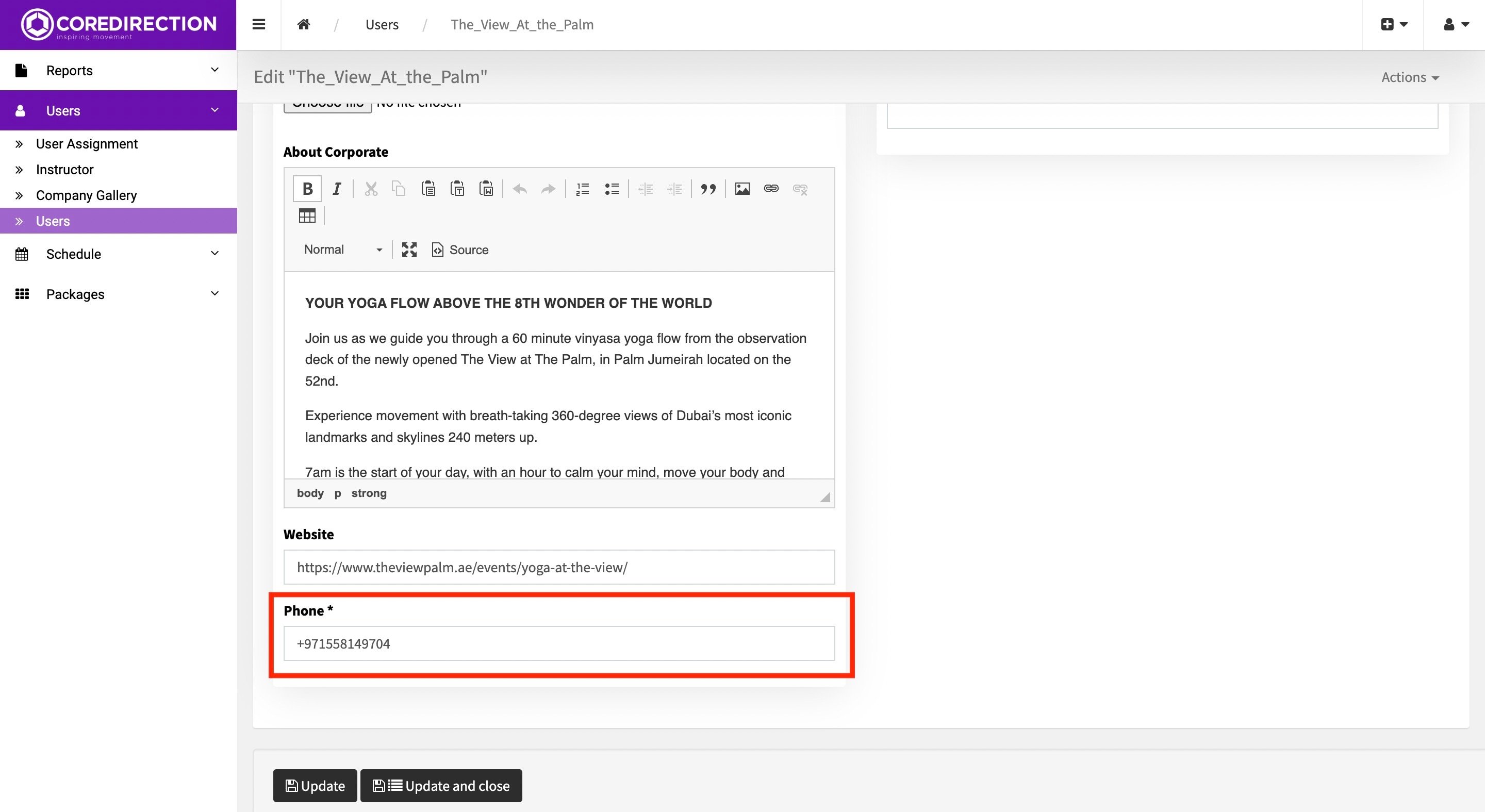Open the Normal paragraph format dropdown

(342, 250)
